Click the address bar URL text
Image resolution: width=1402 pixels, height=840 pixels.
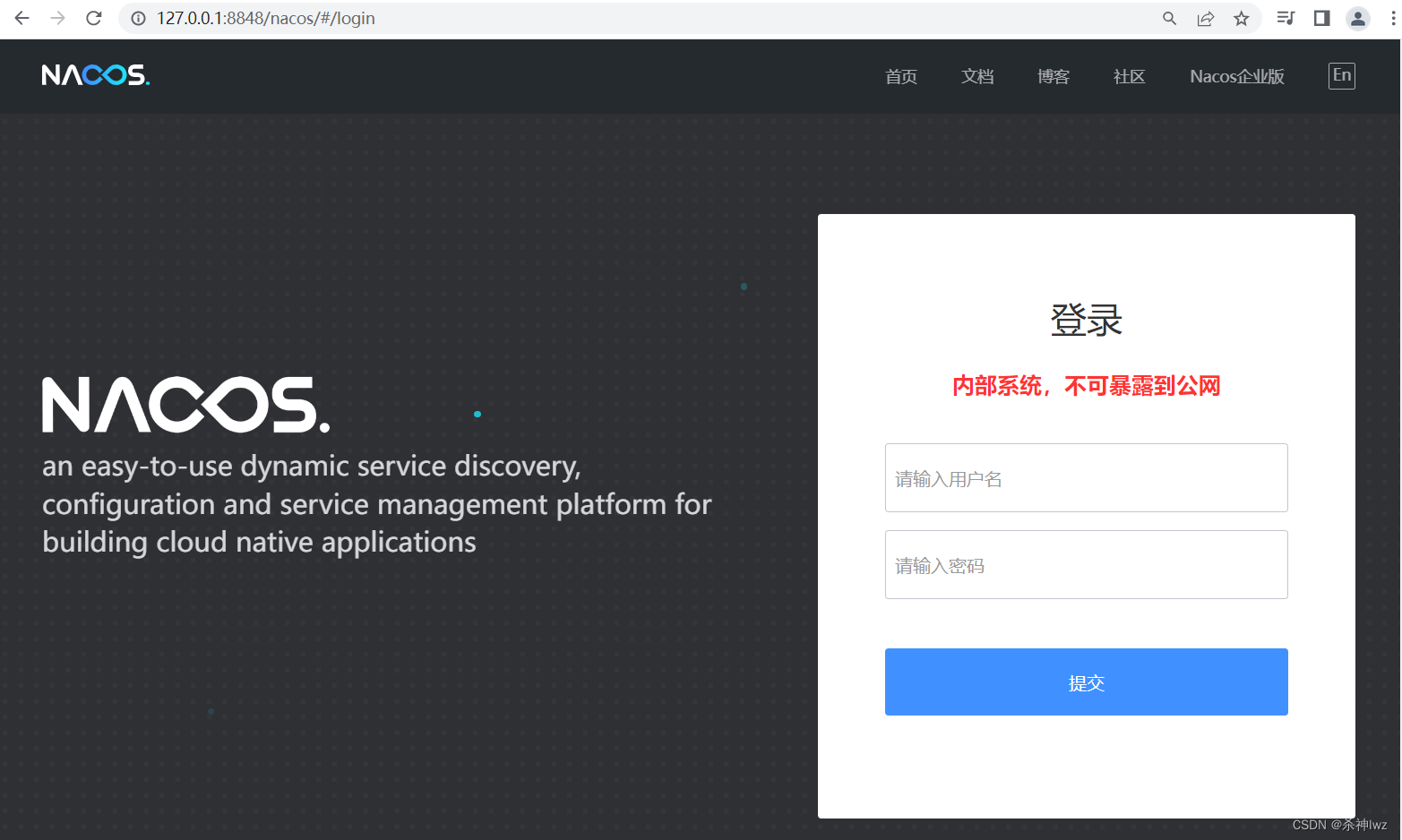(266, 18)
